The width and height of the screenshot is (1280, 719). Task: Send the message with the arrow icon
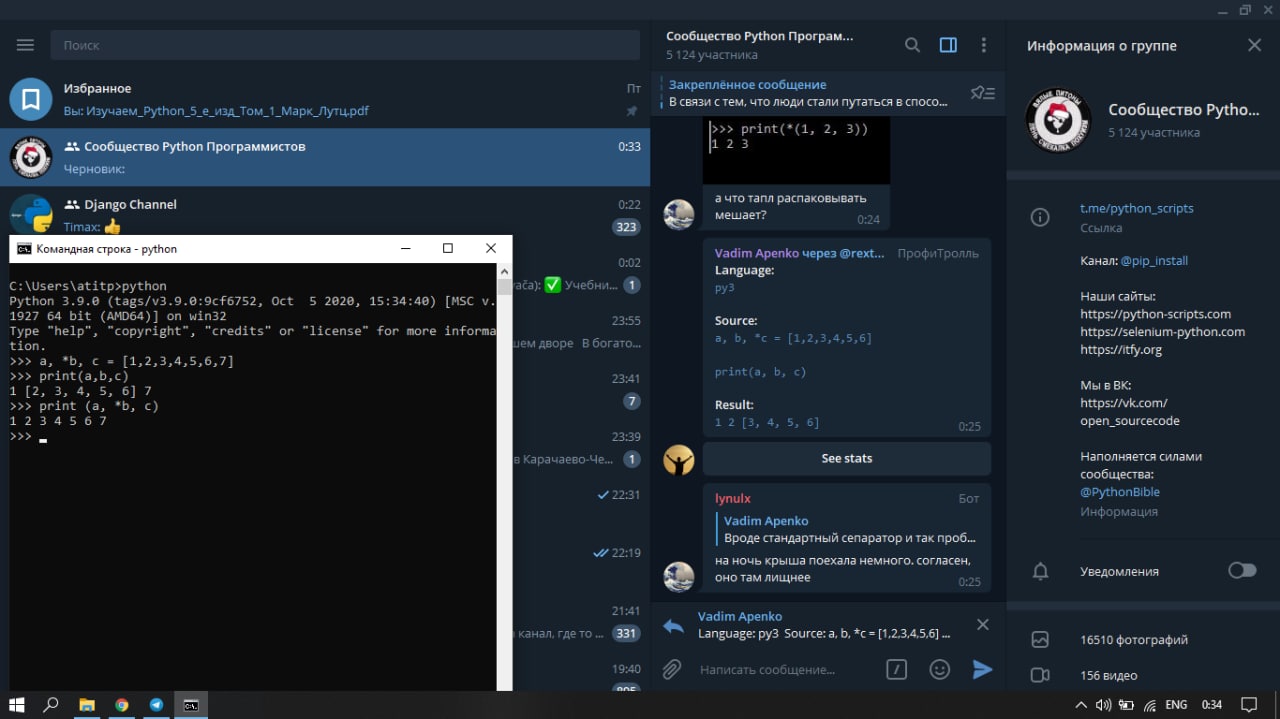click(x=982, y=669)
